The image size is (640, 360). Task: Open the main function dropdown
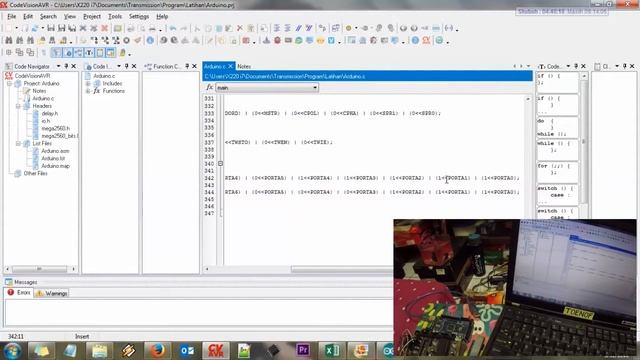coord(315,88)
